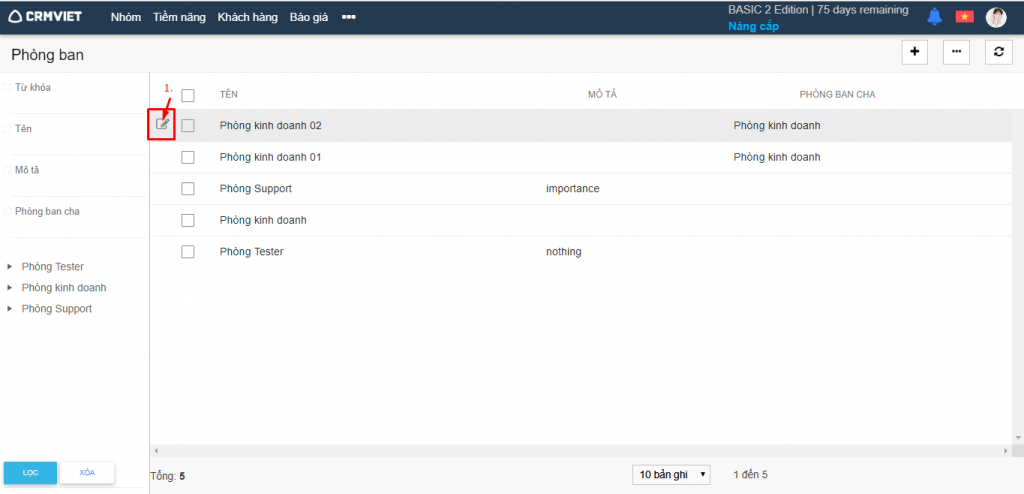Click the LỌC filter button
The height and width of the screenshot is (494, 1024).
coord(30,472)
